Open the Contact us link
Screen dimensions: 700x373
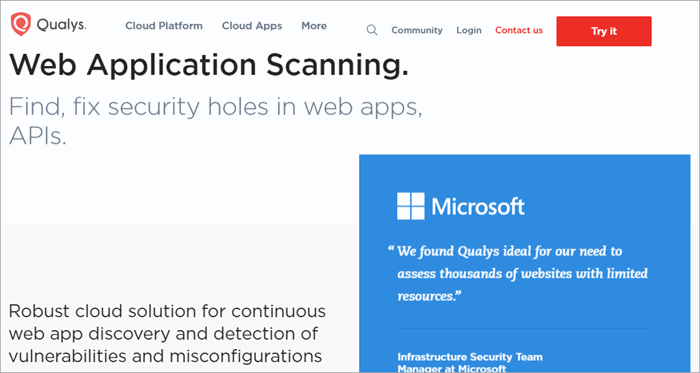click(519, 30)
